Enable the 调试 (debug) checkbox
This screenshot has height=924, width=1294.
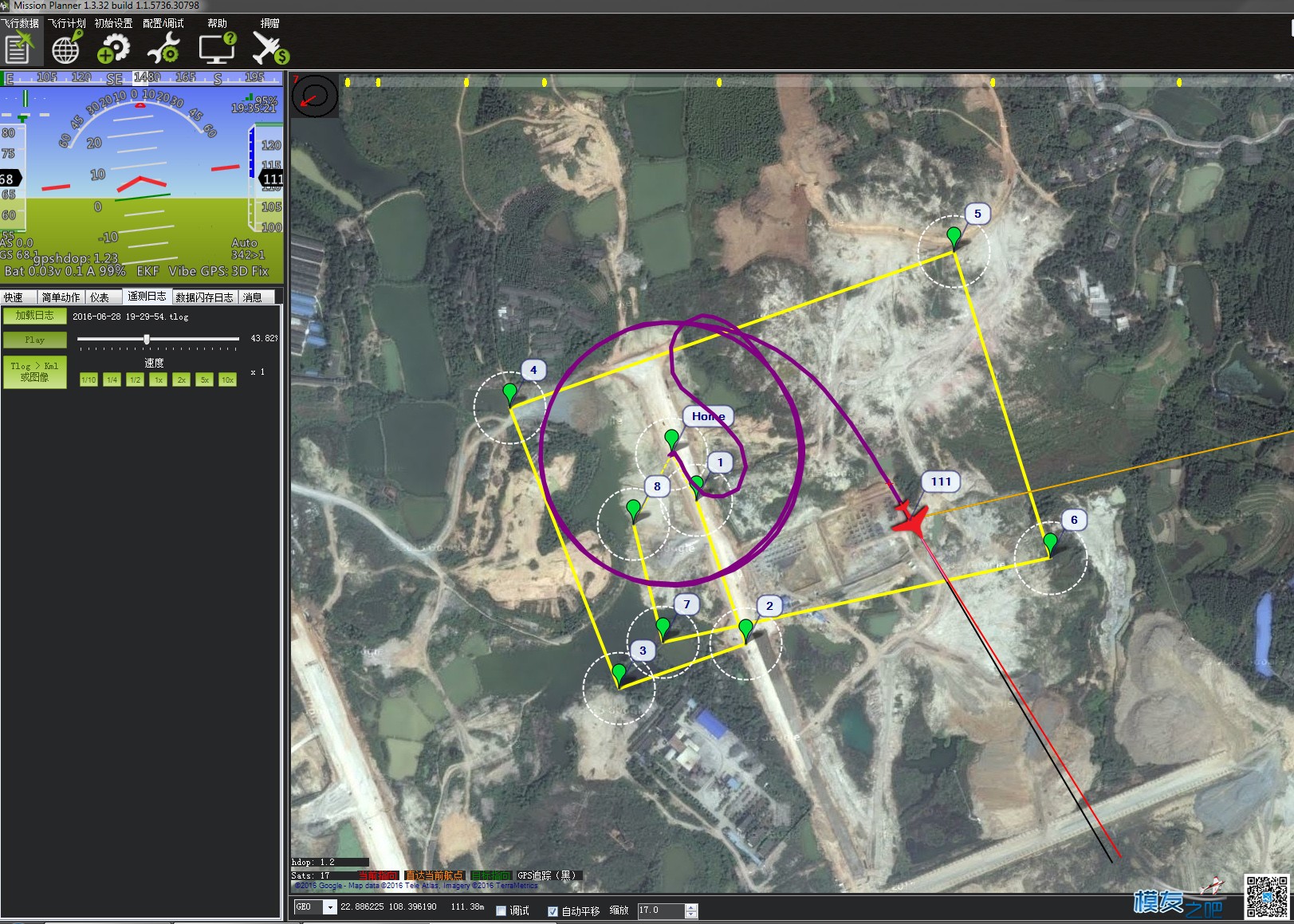click(501, 910)
